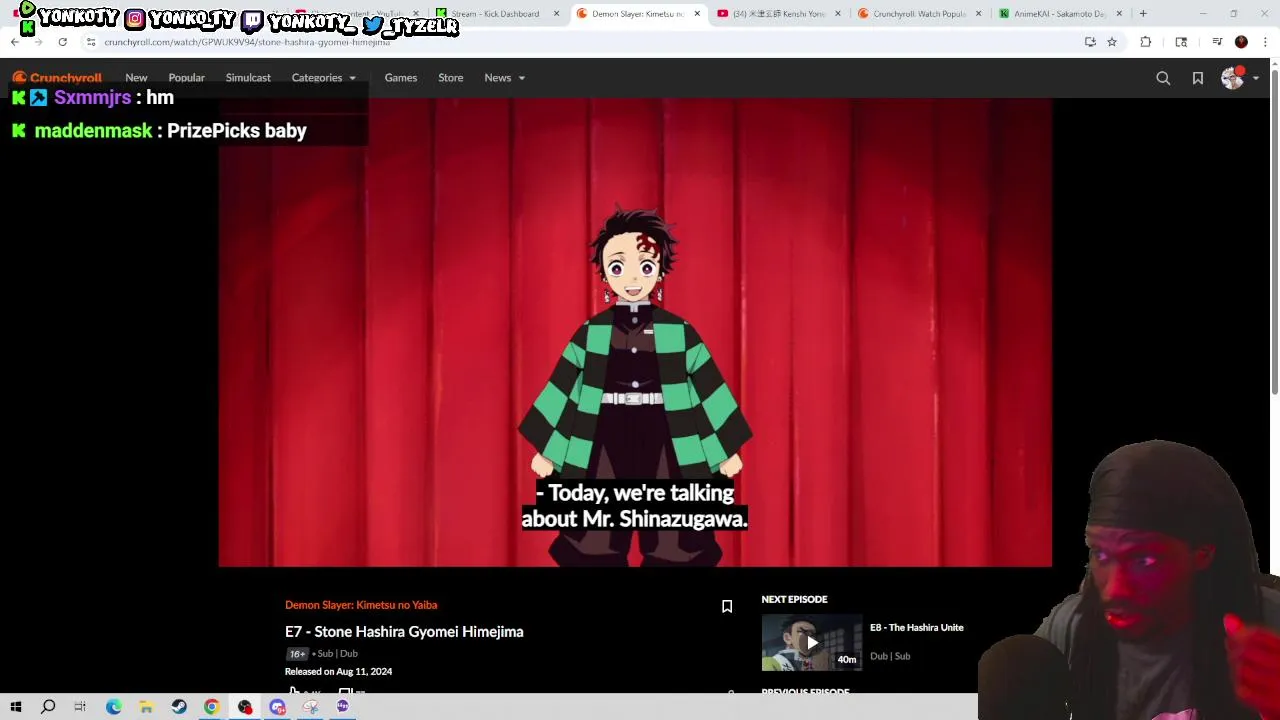Close the Stream - Kick Dashboard tab

click(x=556, y=14)
